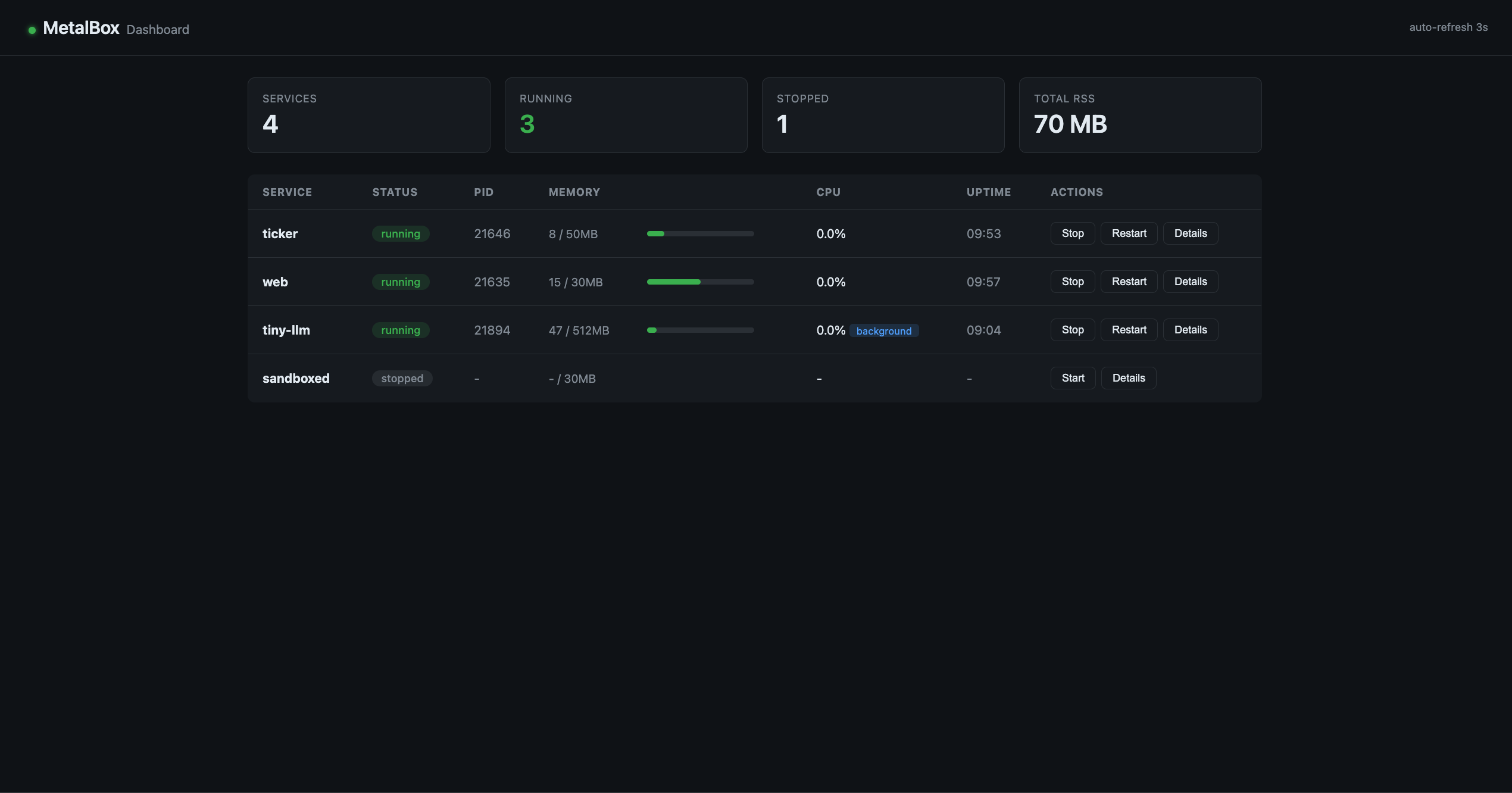1512x793 pixels.
Task: Select the MetalBox Dashboard title
Action: pos(116,29)
